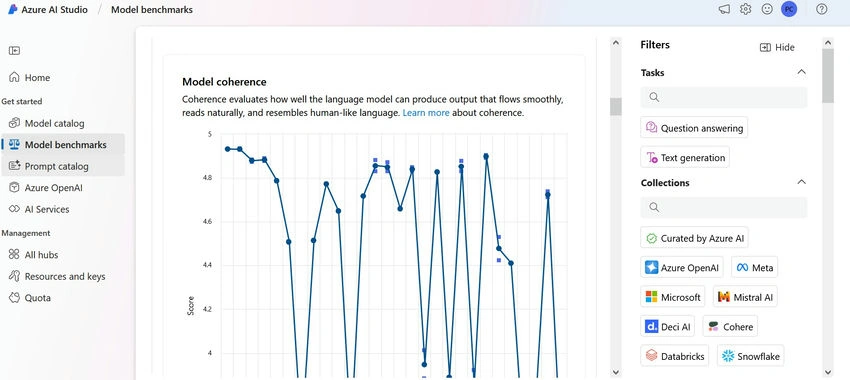Click the Model benchmarks scale icon

coord(15,145)
